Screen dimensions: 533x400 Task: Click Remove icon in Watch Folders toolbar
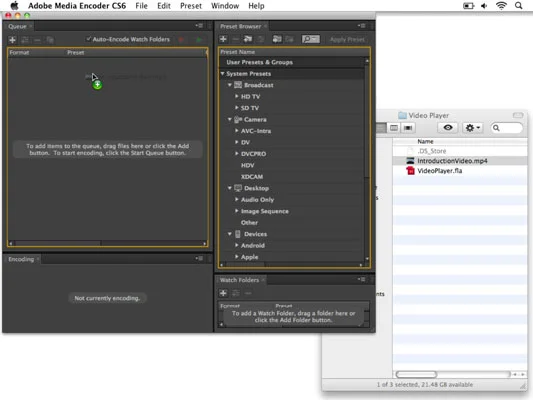[x=248, y=293]
